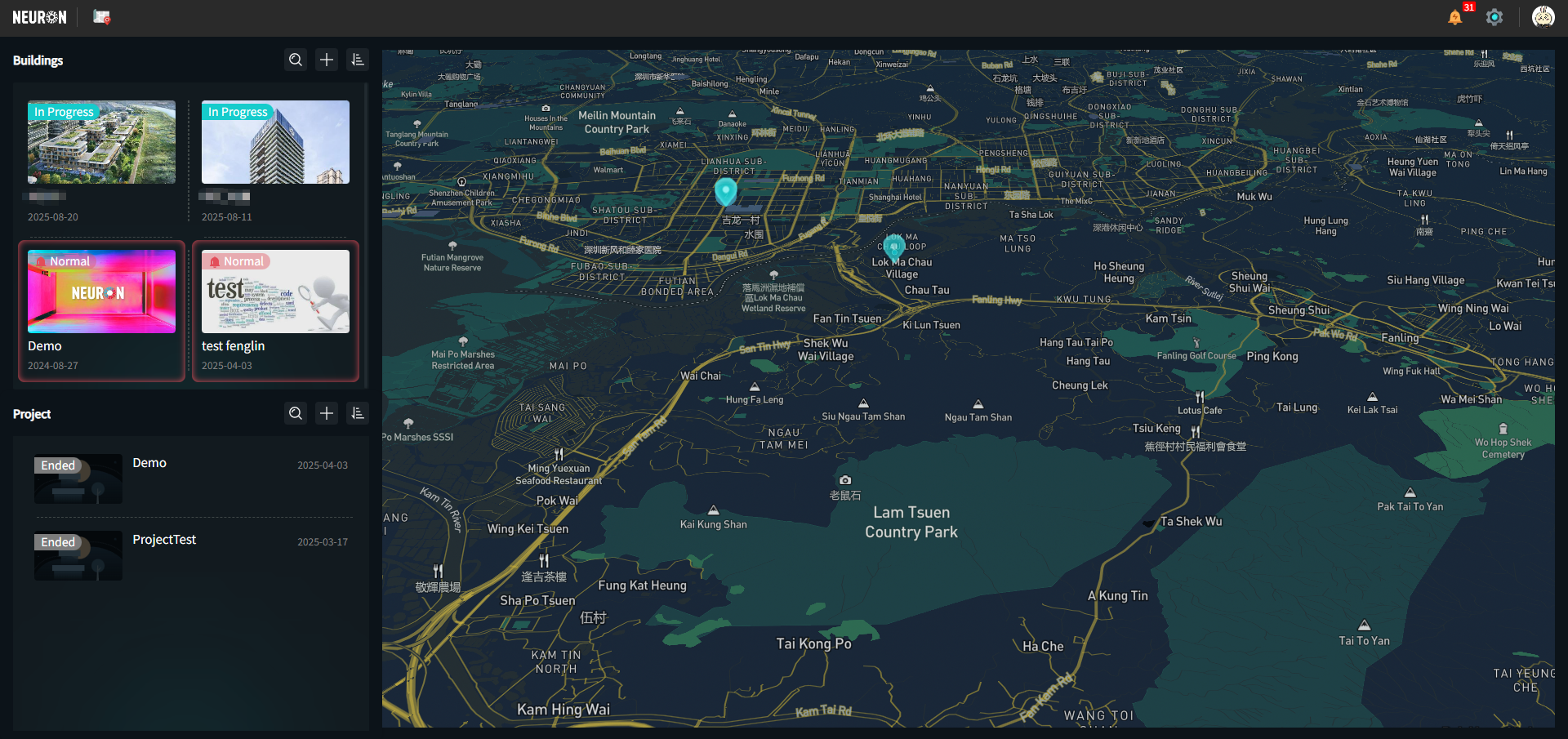Search buildings with the magnifier icon
1568x739 pixels.
(x=296, y=60)
